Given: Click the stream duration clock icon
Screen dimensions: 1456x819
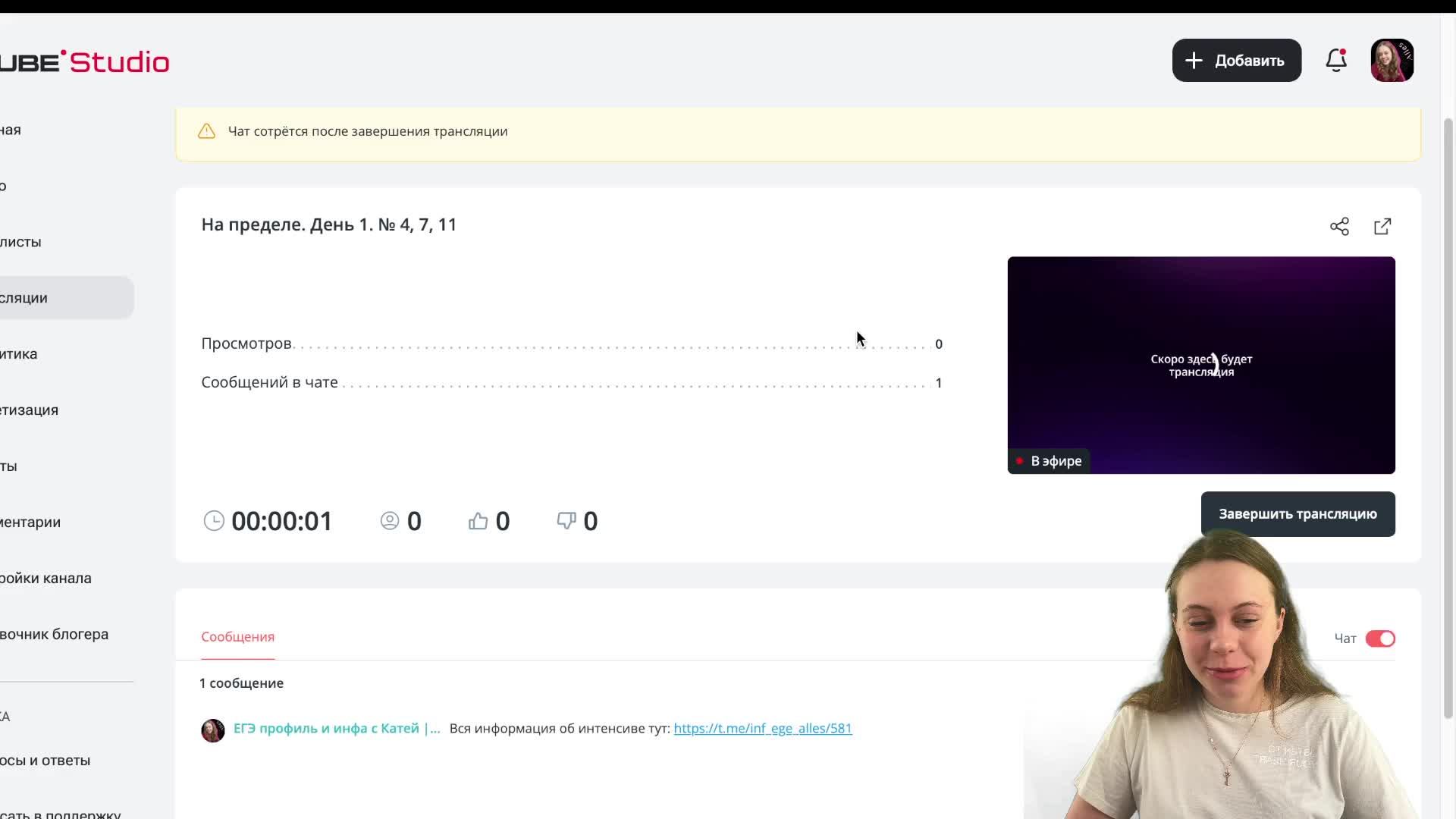Looking at the screenshot, I should pos(214,521).
